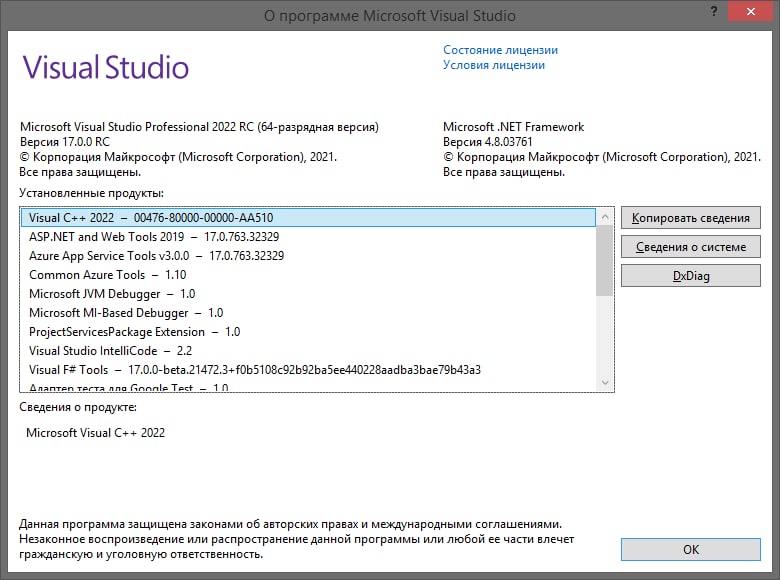
Task: Click the product list scrollbar thumb
Action: tap(605, 261)
